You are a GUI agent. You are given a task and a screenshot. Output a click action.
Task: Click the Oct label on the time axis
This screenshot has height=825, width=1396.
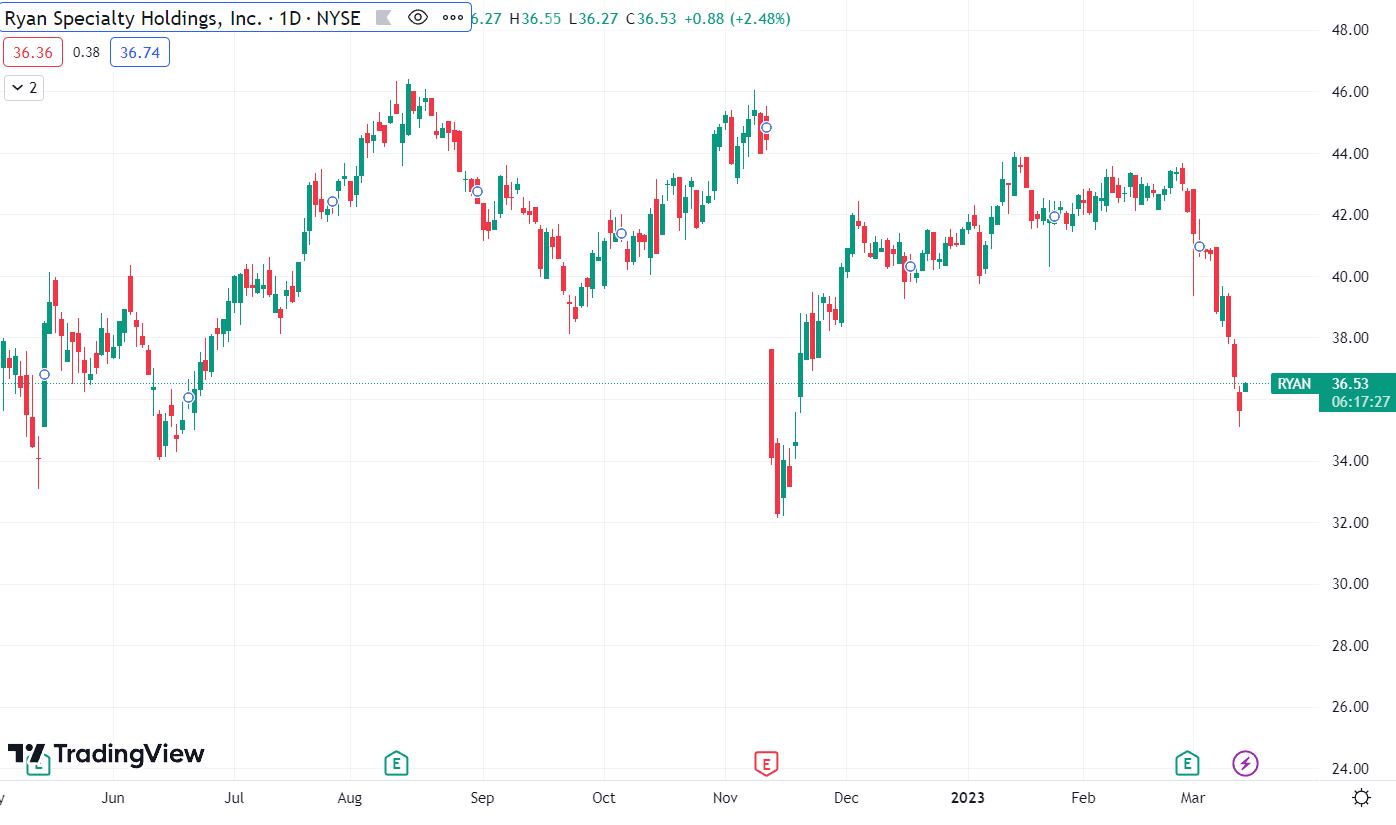603,798
